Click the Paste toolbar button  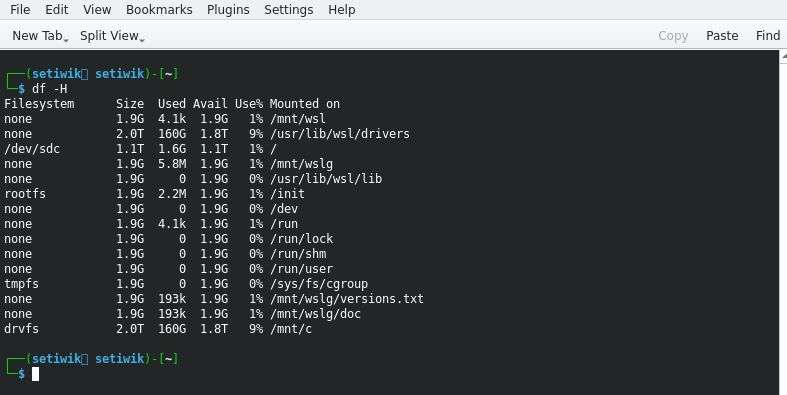coord(722,36)
